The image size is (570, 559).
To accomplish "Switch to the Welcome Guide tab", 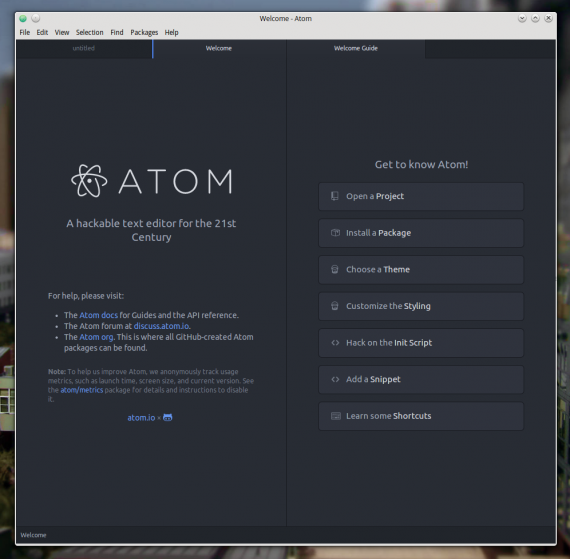I will (x=356, y=48).
